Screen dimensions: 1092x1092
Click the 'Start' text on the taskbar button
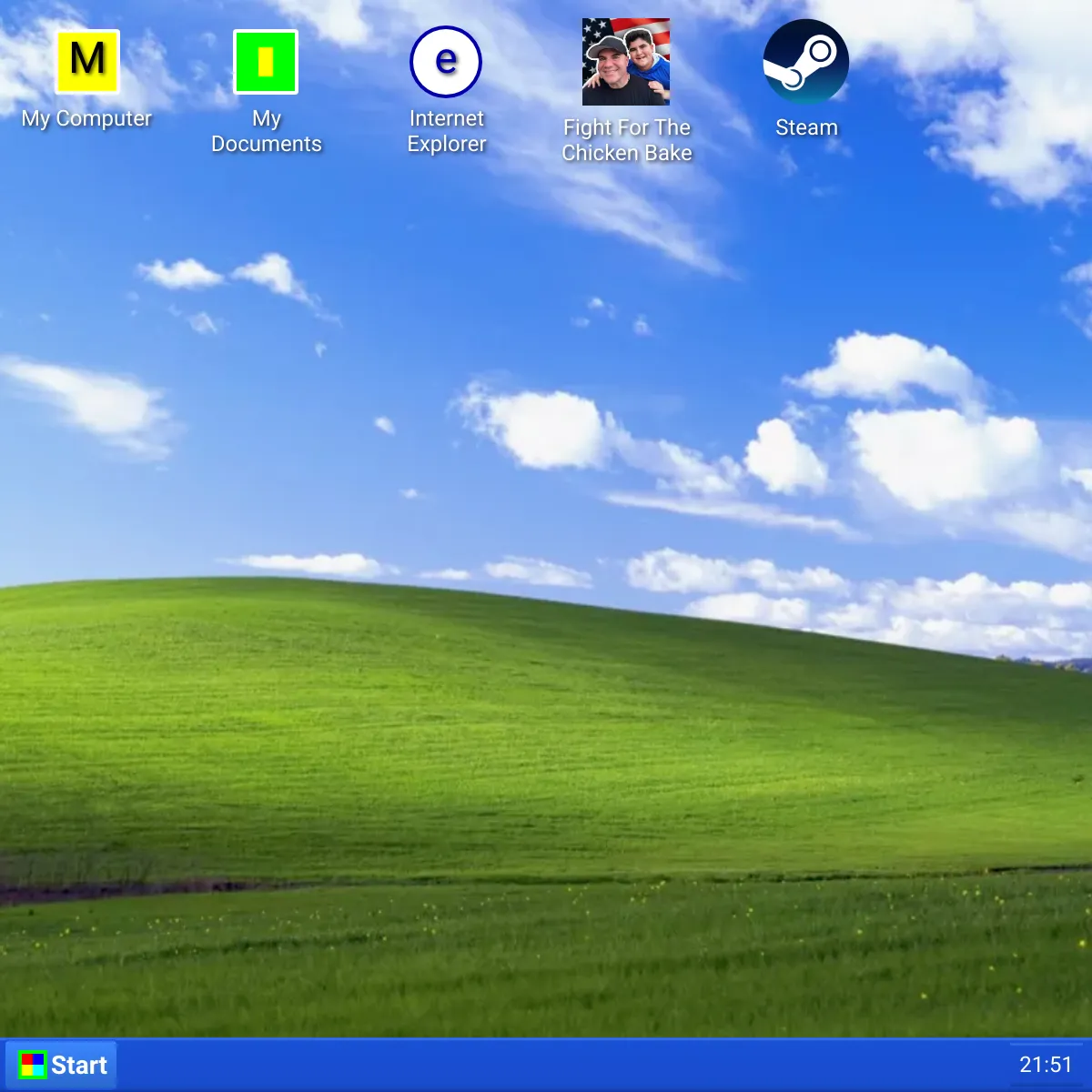pyautogui.click(x=79, y=1065)
